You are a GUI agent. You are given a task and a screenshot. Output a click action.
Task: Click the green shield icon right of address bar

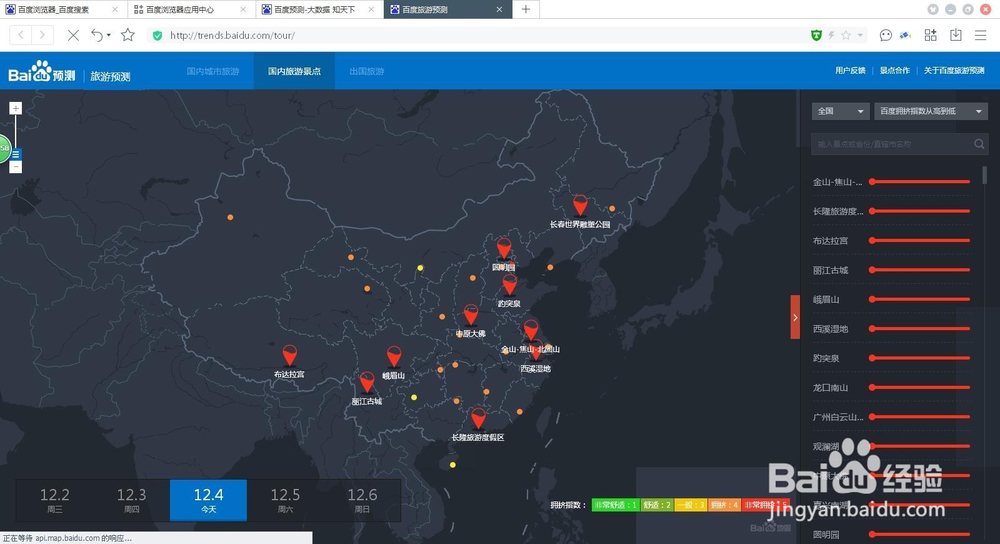click(816, 36)
